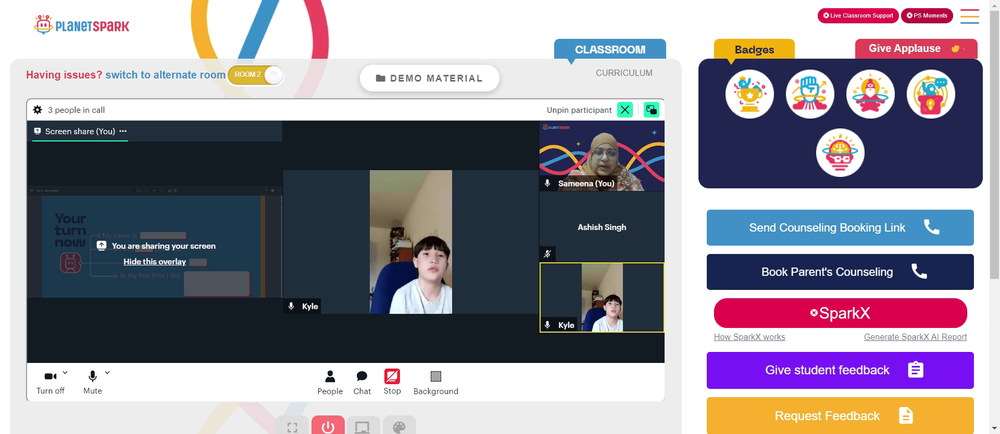Award the brain with glasses badge
The width and height of the screenshot is (1000, 434).
(x=840, y=153)
